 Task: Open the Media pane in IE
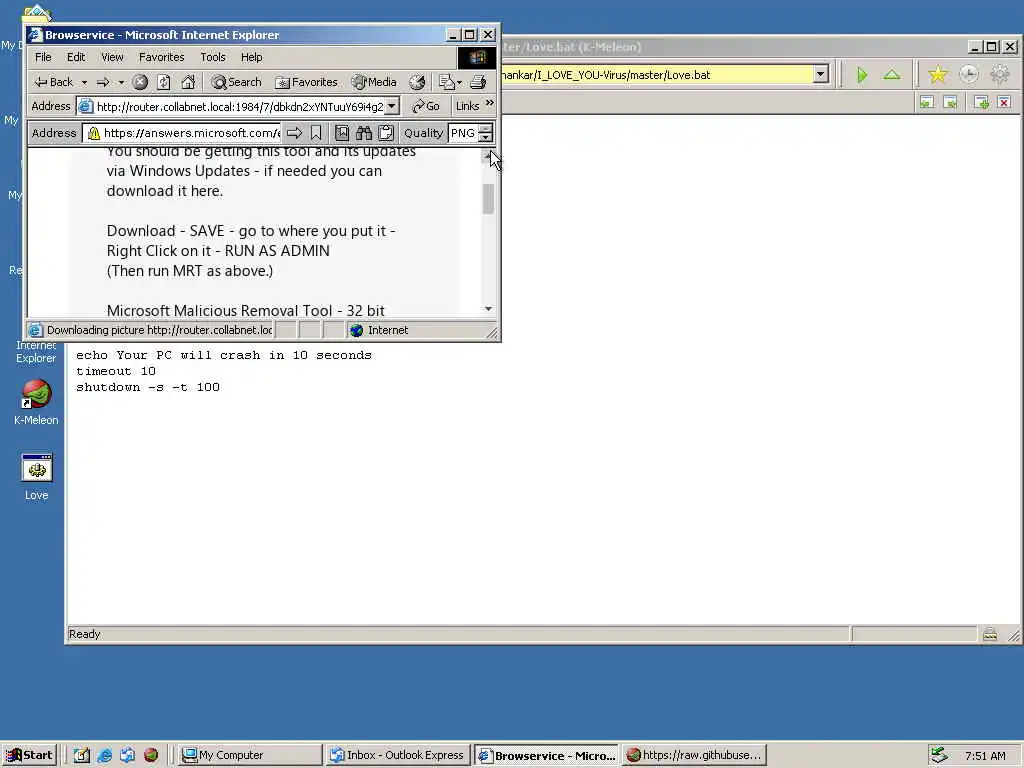tap(374, 82)
